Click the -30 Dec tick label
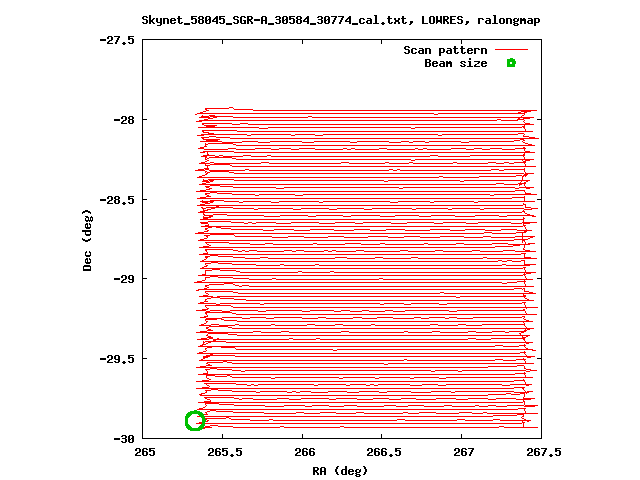 coord(124,439)
